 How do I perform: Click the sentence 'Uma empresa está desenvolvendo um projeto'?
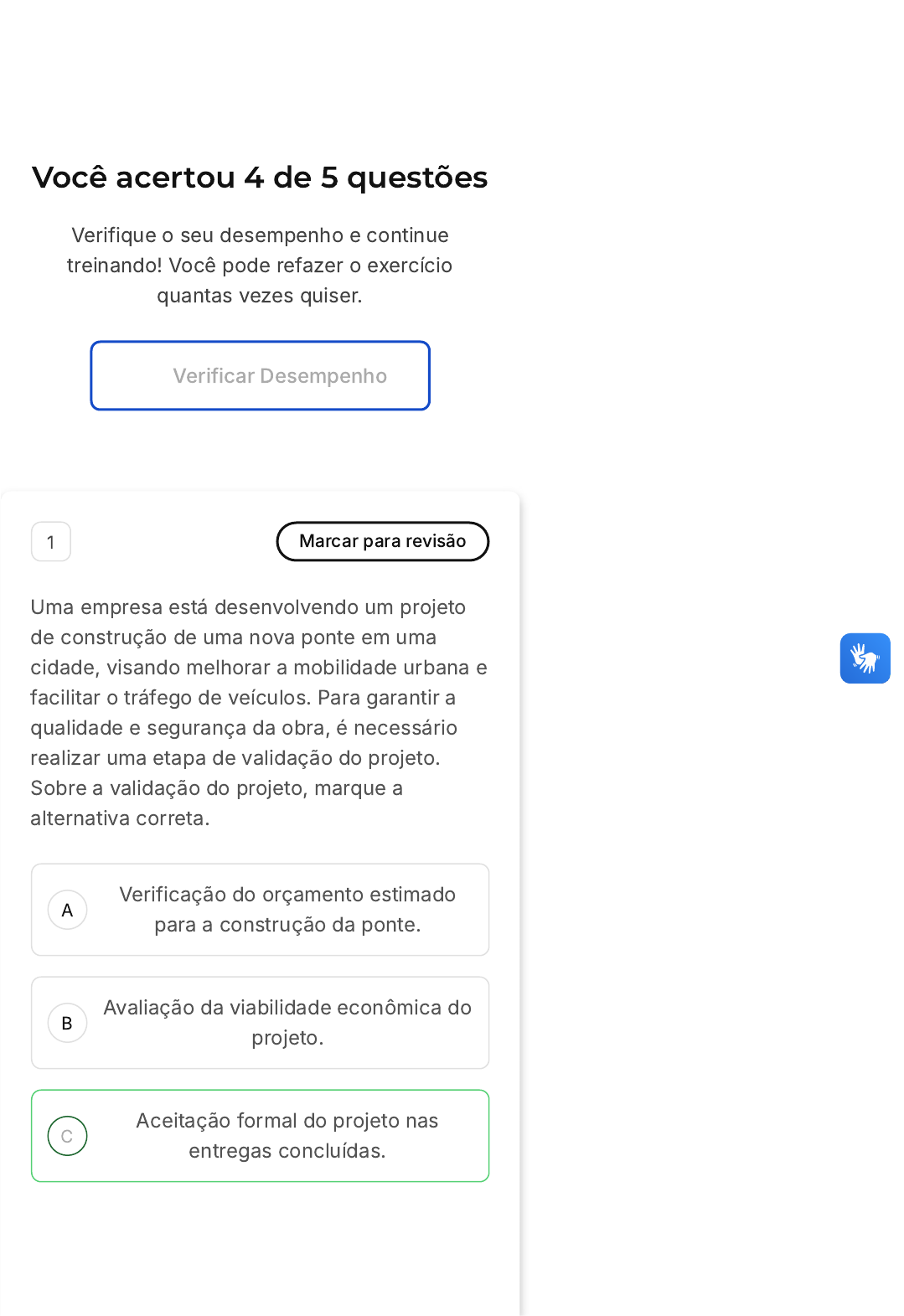click(248, 607)
